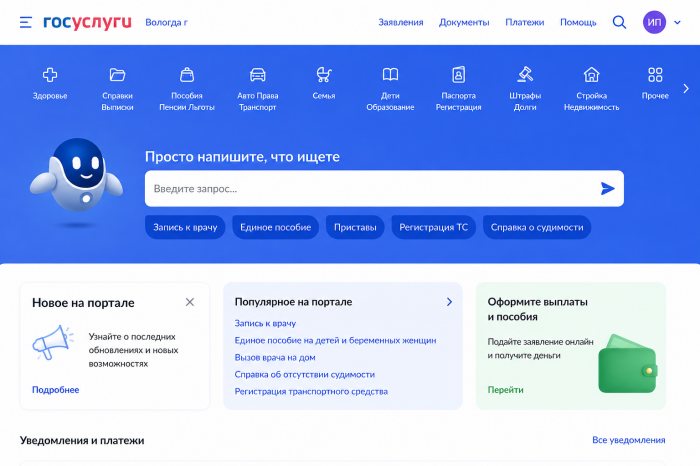Open the Заявления menu
700x466 pixels.
pos(401,22)
